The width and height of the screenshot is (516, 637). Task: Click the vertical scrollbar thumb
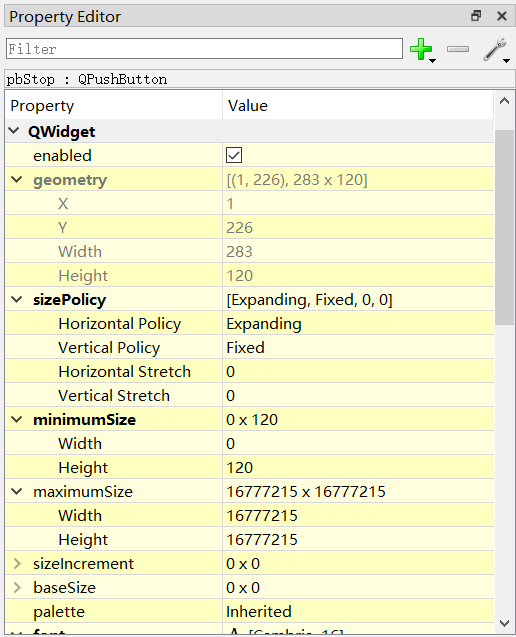[504, 227]
